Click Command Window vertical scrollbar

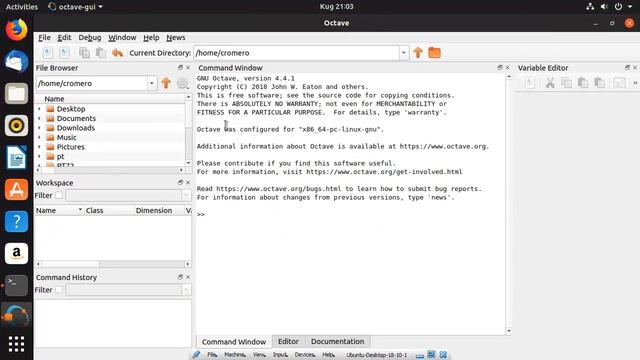(x=509, y=203)
